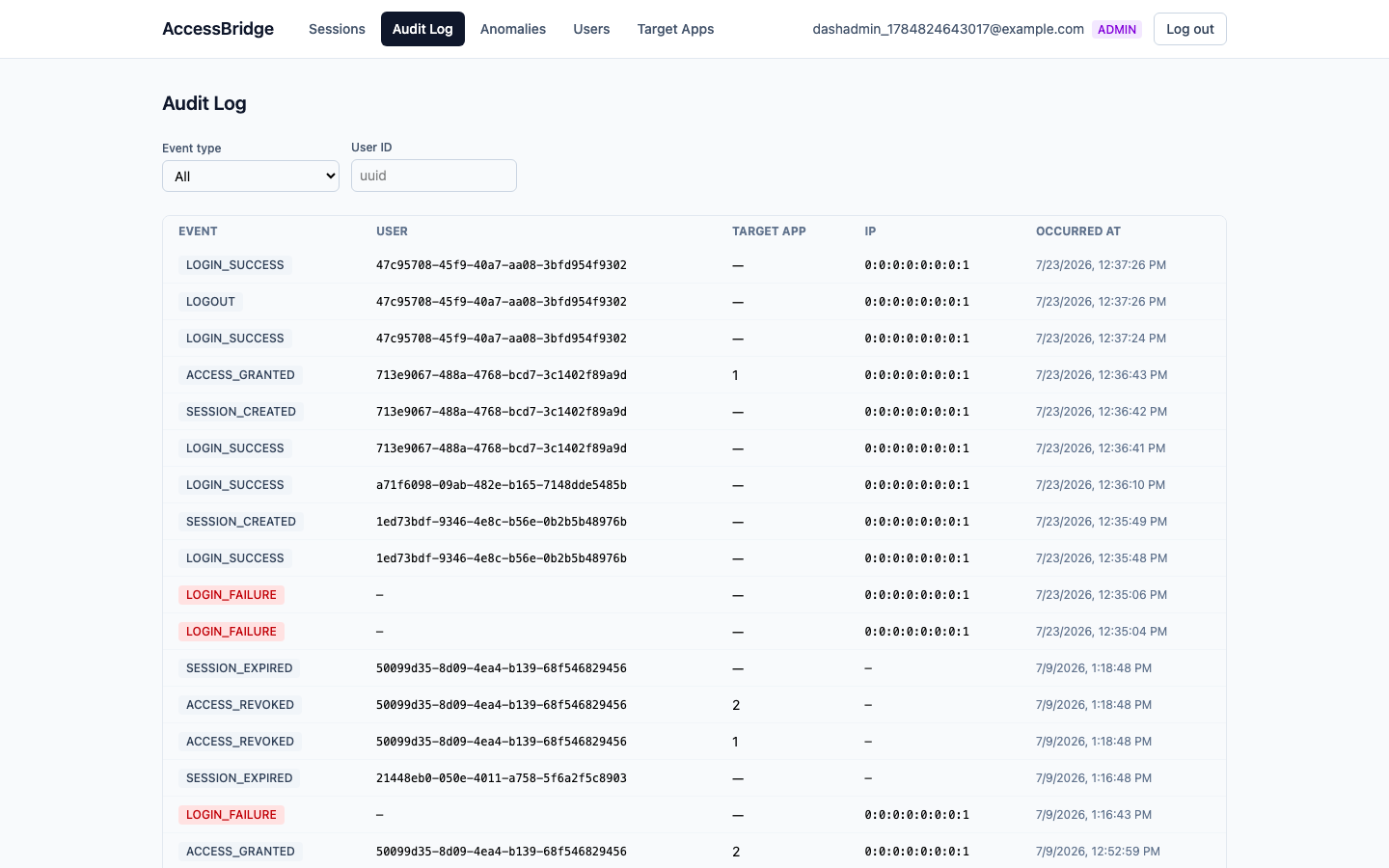Click the ADMIN role badge
1389x868 pixels.
pos(1117,29)
